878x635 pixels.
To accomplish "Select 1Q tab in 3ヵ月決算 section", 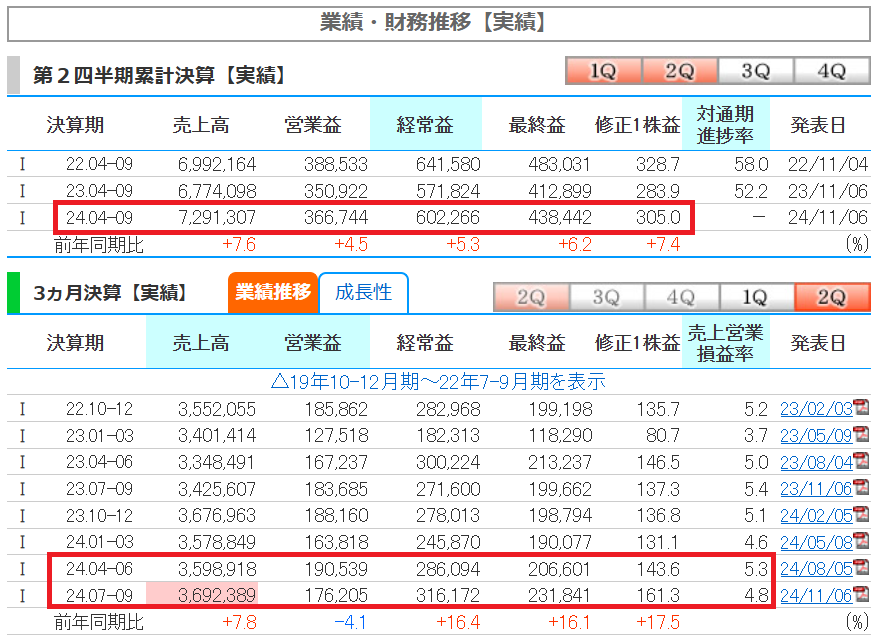I will (756, 297).
